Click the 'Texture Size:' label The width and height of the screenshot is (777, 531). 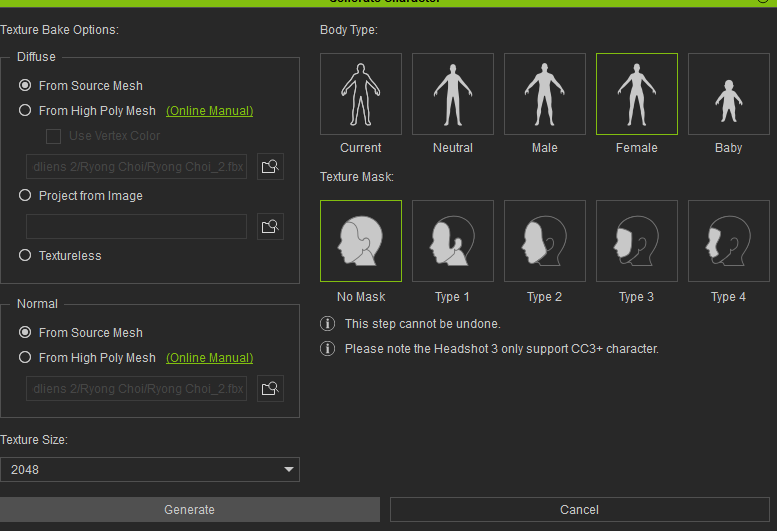click(x=34, y=440)
